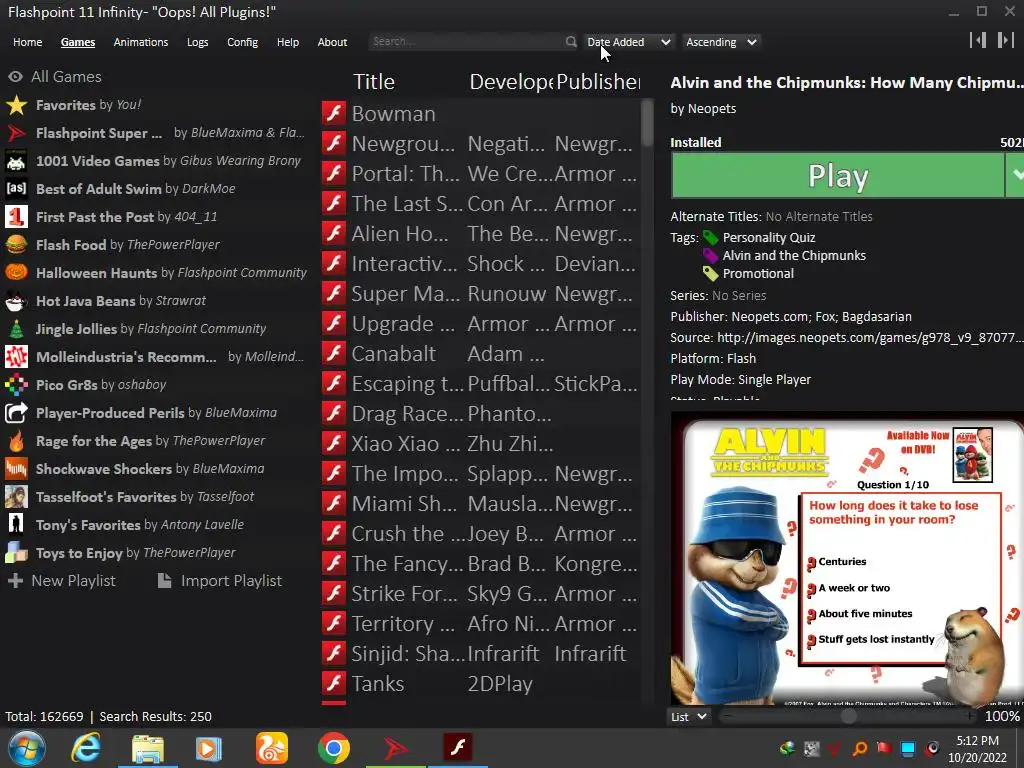Collapse the left sidebar with the toolbar arrow icon
Viewport: 1024px width, 768px height.
[x=978, y=40]
